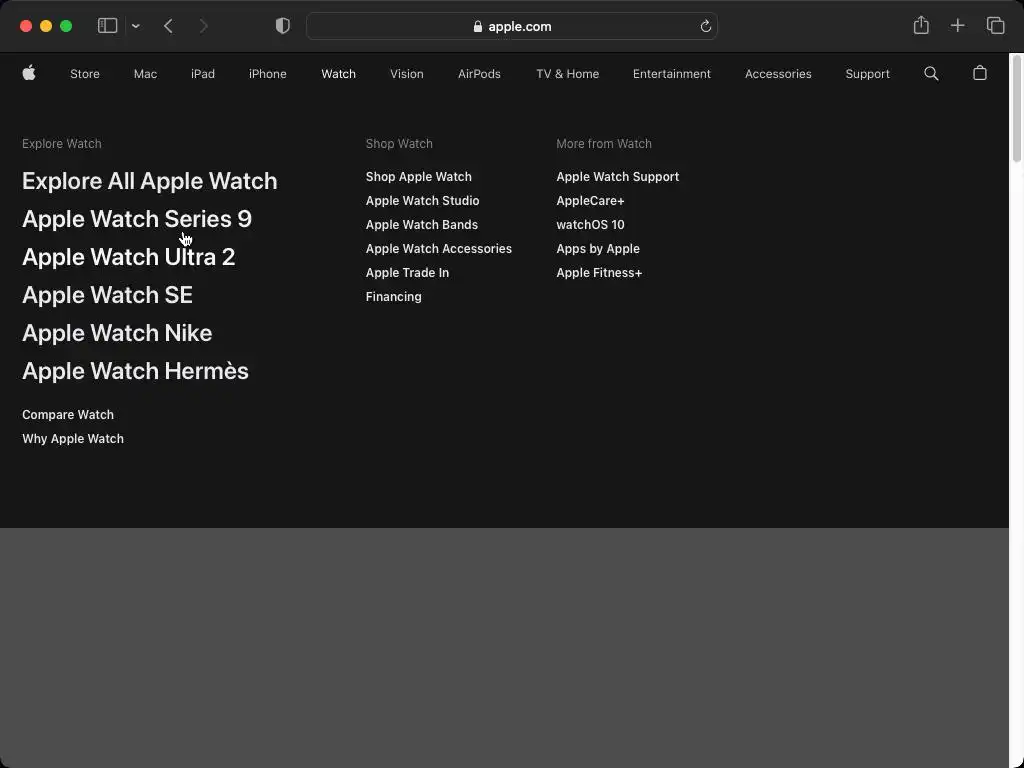Image resolution: width=1024 pixels, height=768 pixels.
Task: Click the Financing link
Action: pos(394,296)
